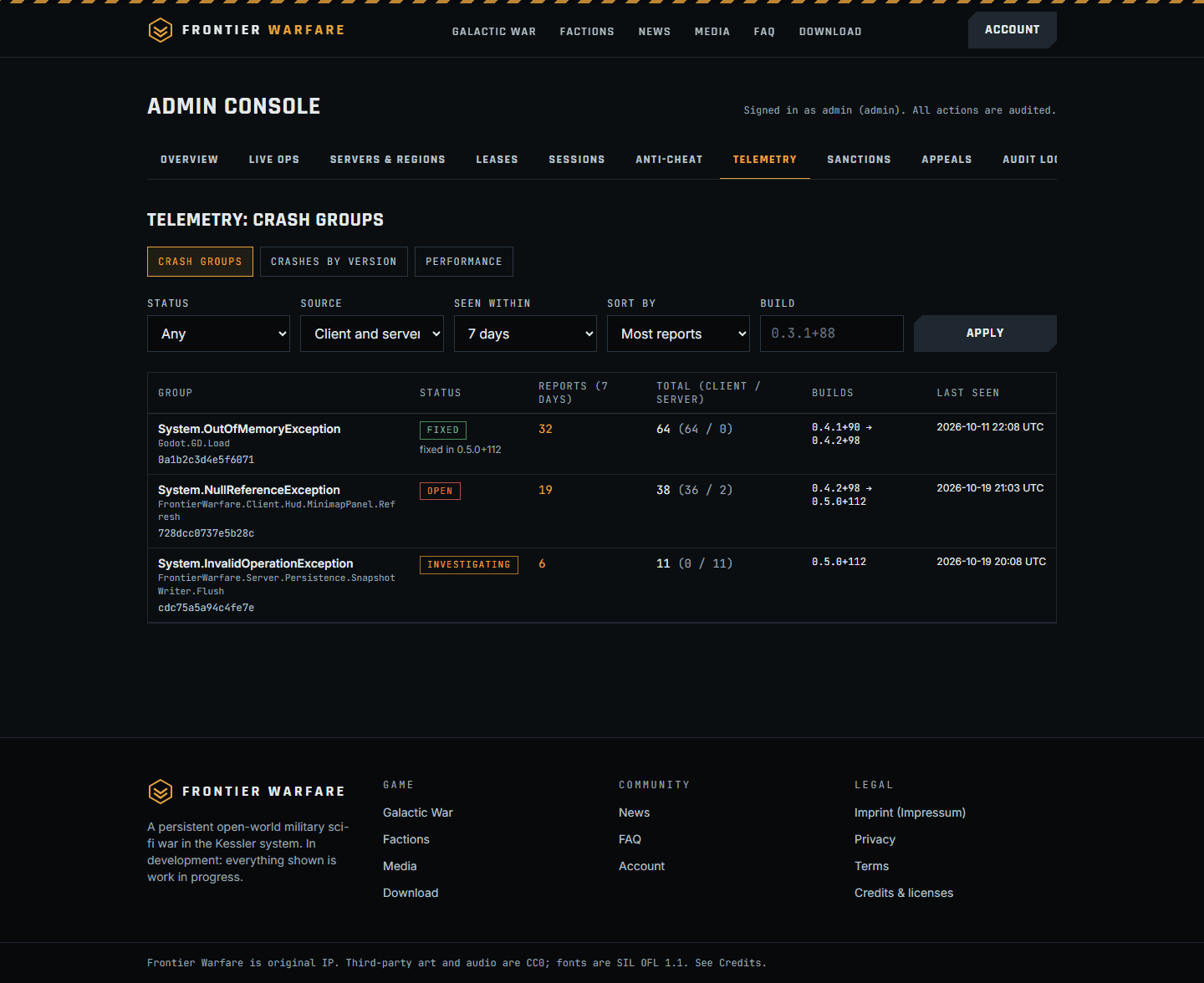Open the Overview admin tab

point(190,160)
